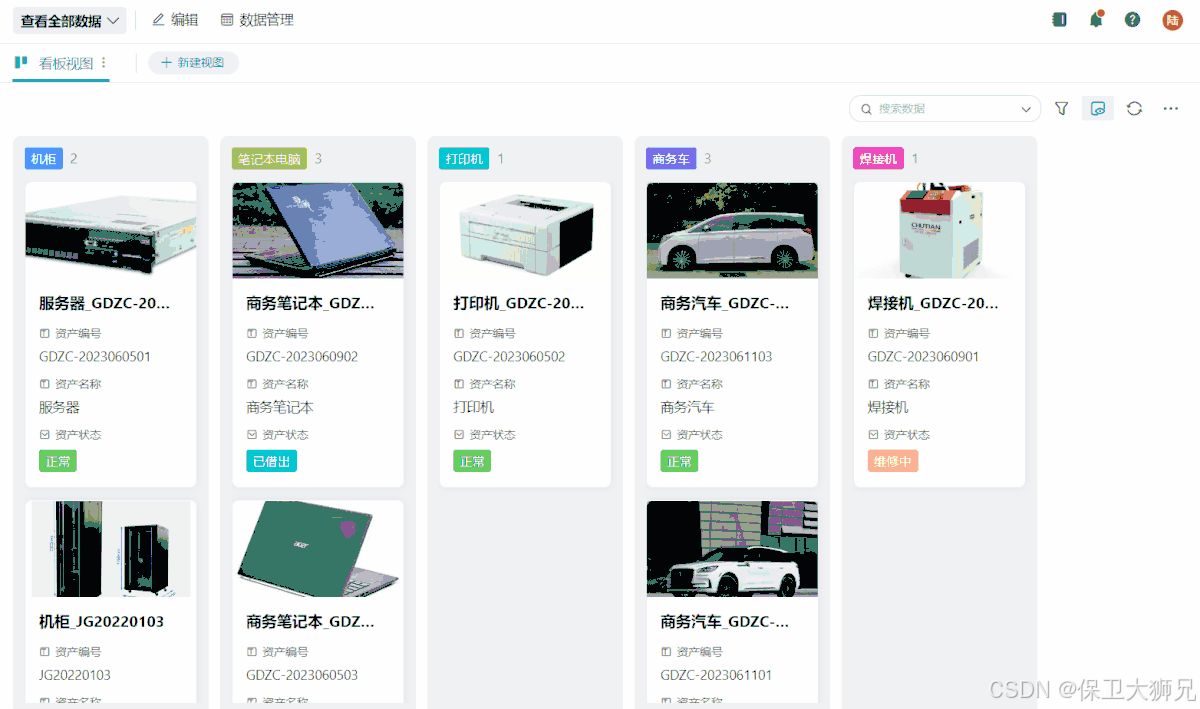
Task: Open card title 服务器_GDZC-20...
Action: (104, 303)
